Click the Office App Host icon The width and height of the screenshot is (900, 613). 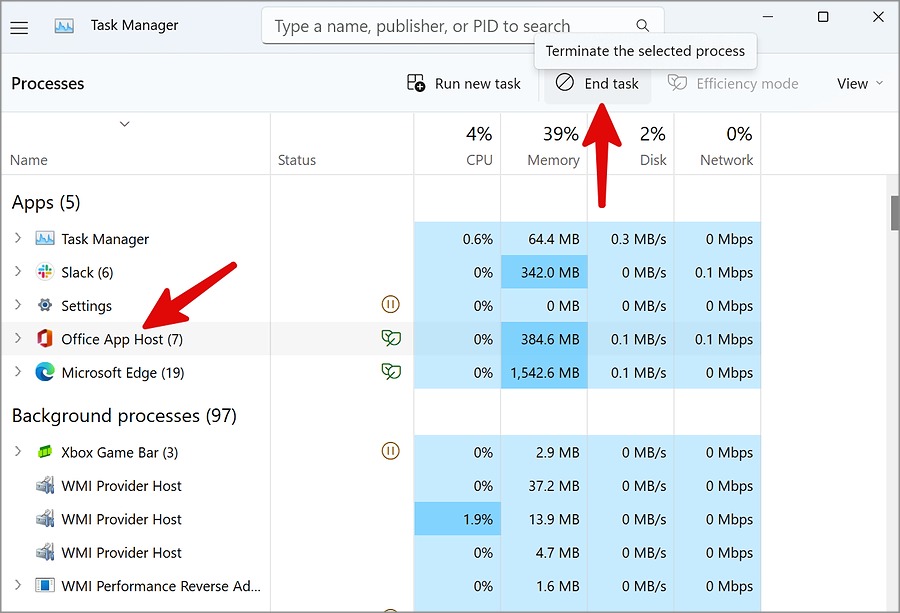(x=45, y=339)
